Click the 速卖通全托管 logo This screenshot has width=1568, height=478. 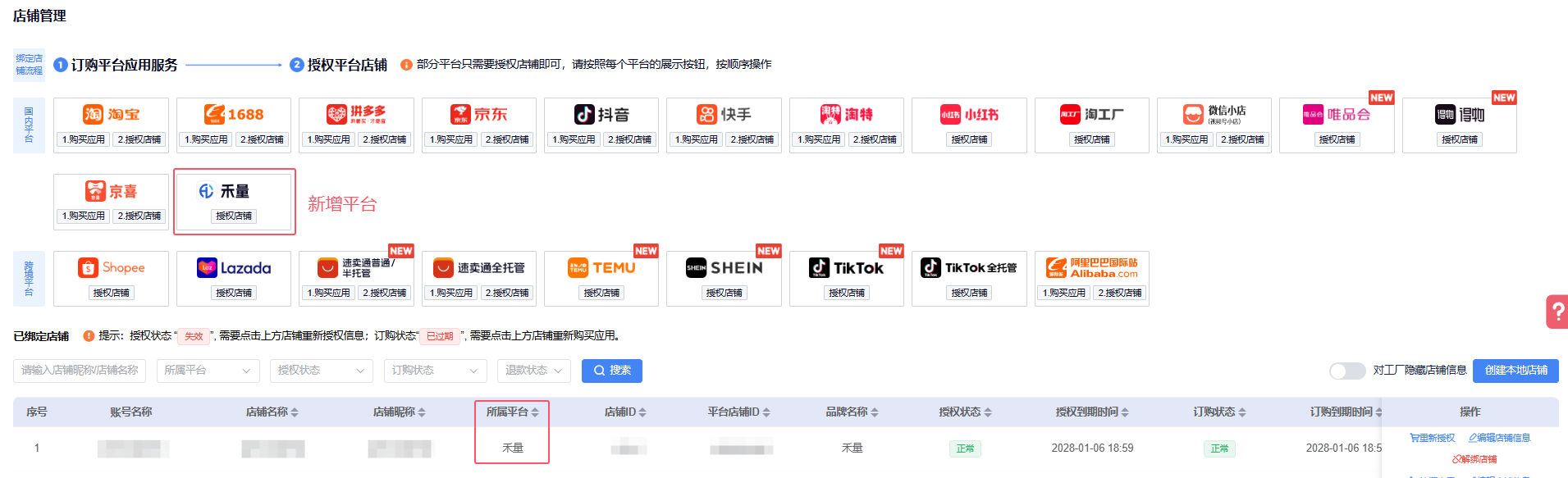[479, 268]
